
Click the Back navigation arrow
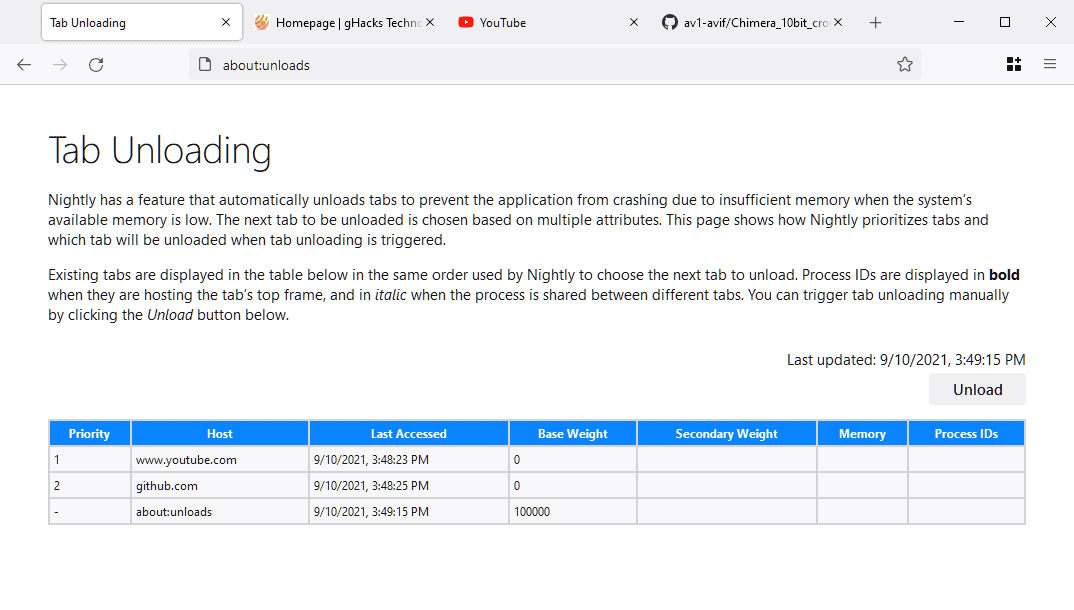[x=24, y=65]
